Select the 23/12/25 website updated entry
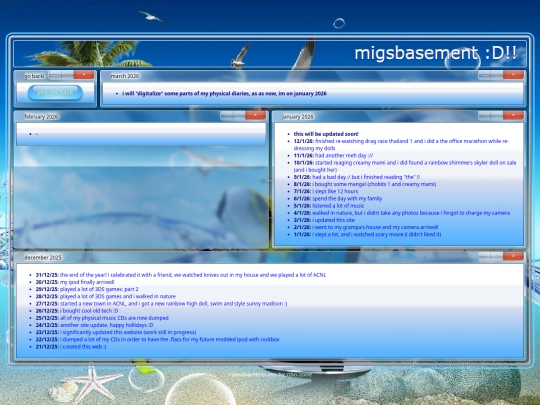Viewport: 540px width, 405px height. pyautogui.click(x=116, y=332)
